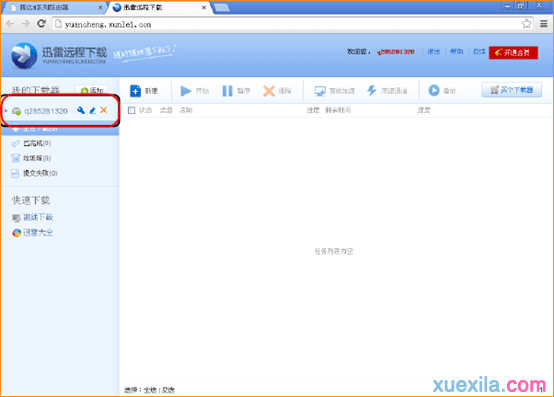The height and width of the screenshot is (397, 554).
Task: Click the icon beside 提交失败(0)
Action: click(x=15, y=173)
